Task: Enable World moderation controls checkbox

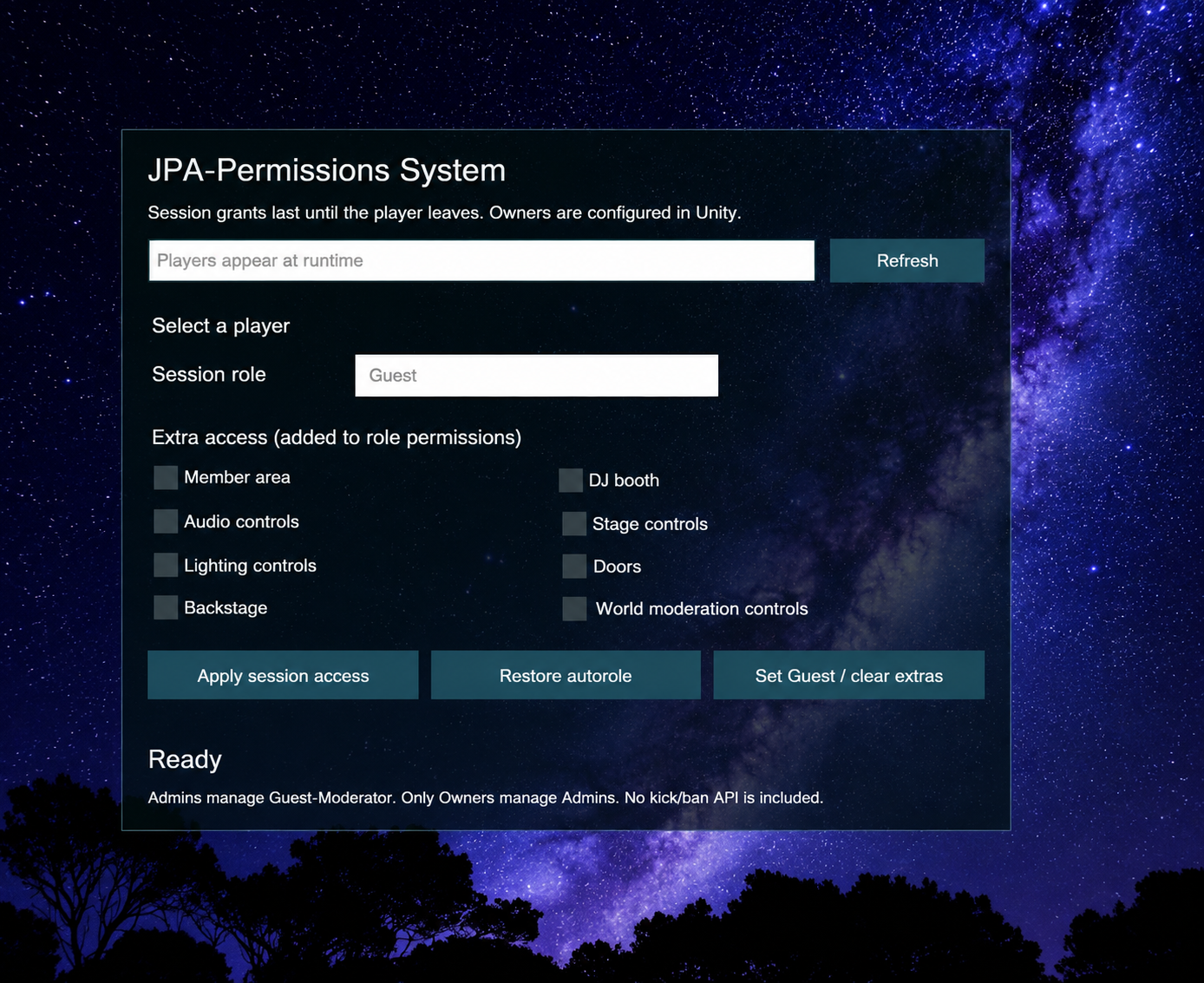Action: pyautogui.click(x=574, y=608)
